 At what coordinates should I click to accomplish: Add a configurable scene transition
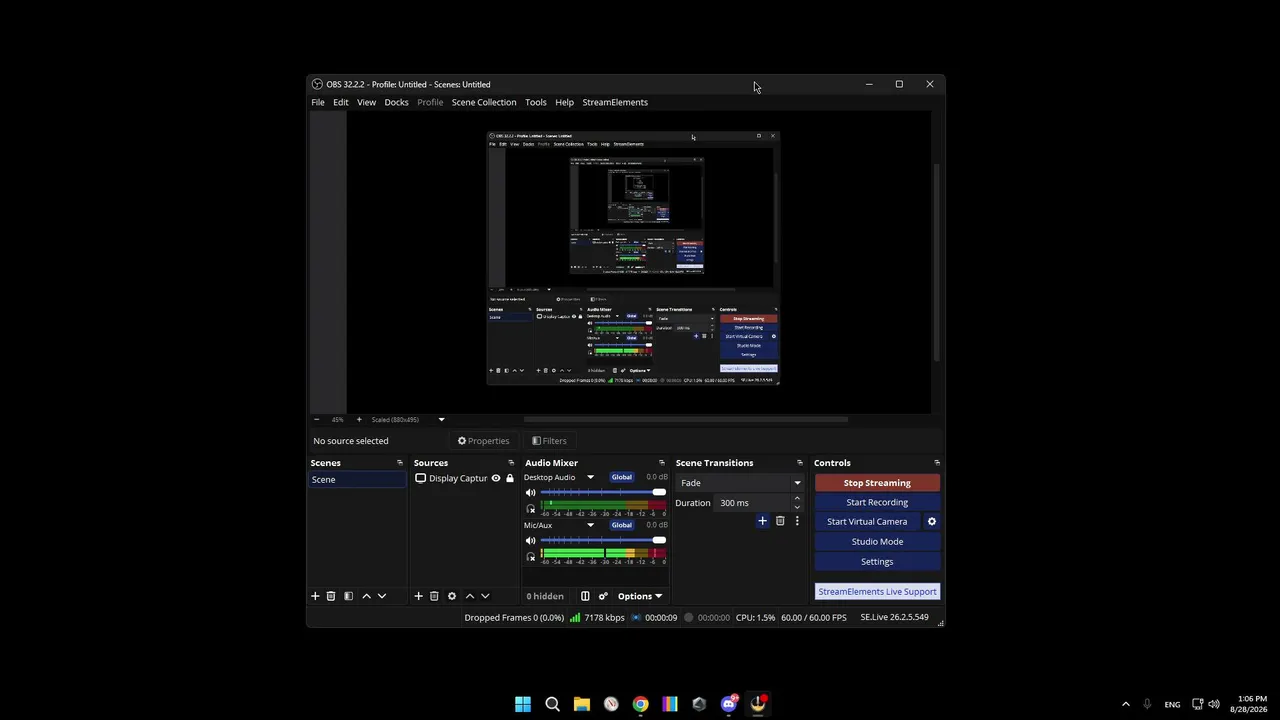click(x=762, y=521)
